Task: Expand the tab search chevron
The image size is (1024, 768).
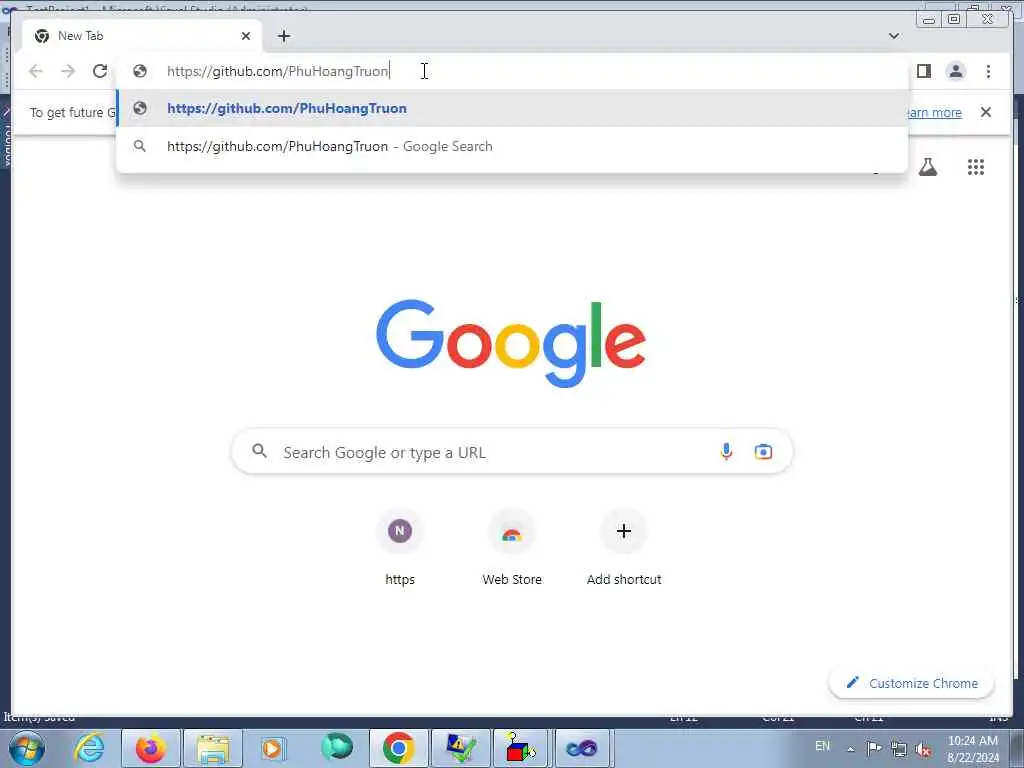Action: coord(893,36)
